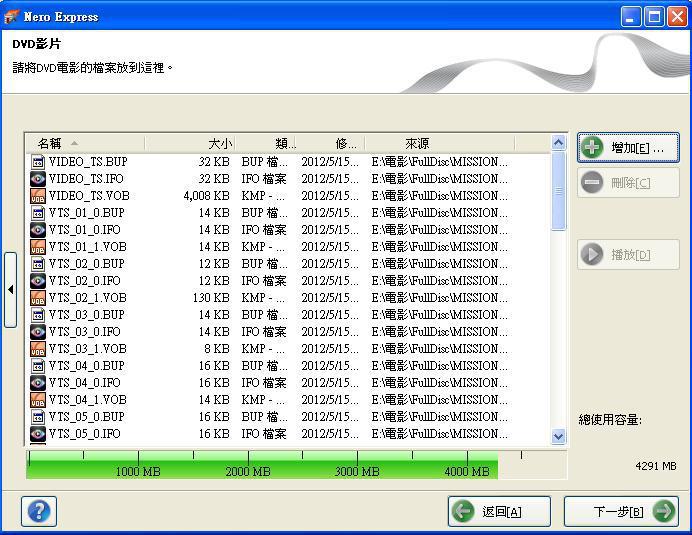Click the VTS_04_0.BUP file icon
This screenshot has width=692, height=535.
pyautogui.click(x=38, y=366)
